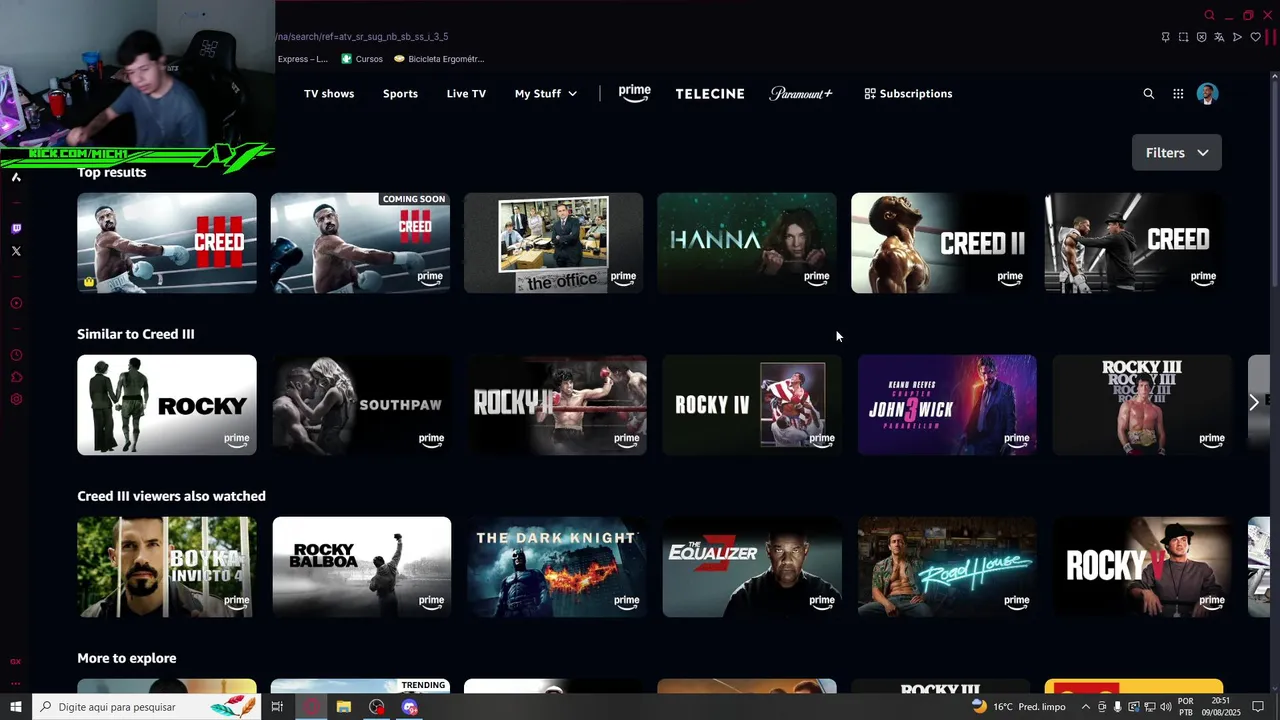Click the page scrollbar up arrow
1280x720 pixels.
click(1273, 77)
